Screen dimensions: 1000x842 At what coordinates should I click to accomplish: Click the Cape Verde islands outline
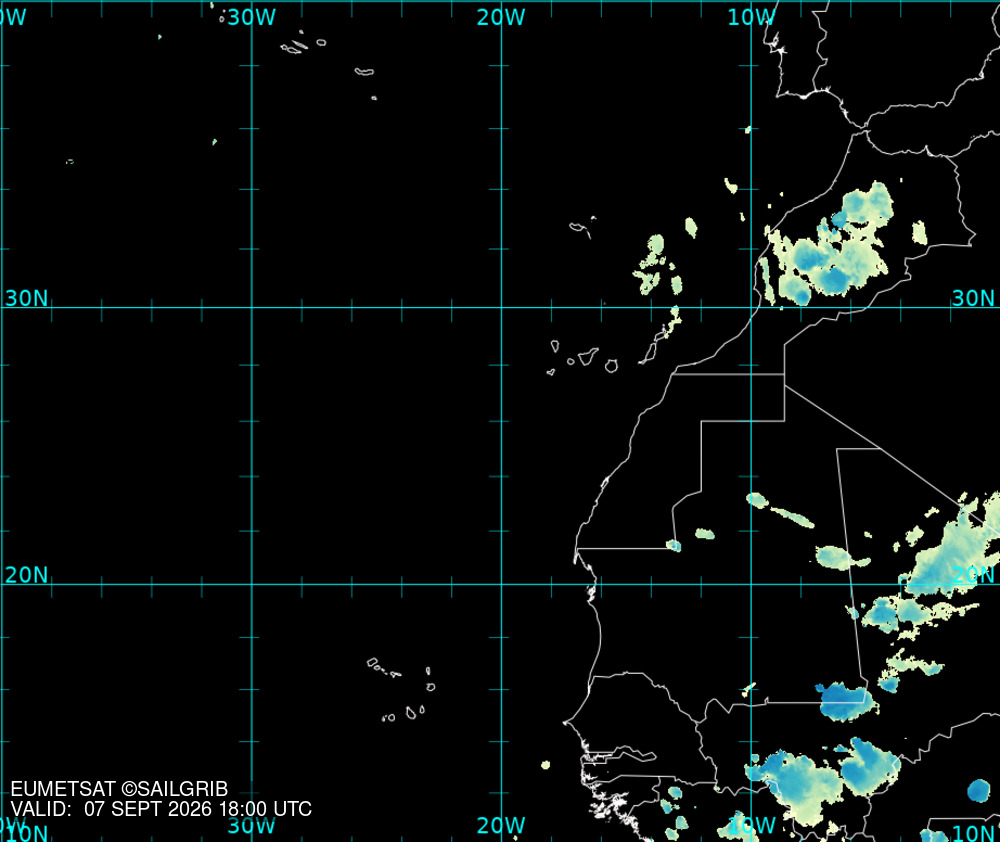tap(402, 690)
